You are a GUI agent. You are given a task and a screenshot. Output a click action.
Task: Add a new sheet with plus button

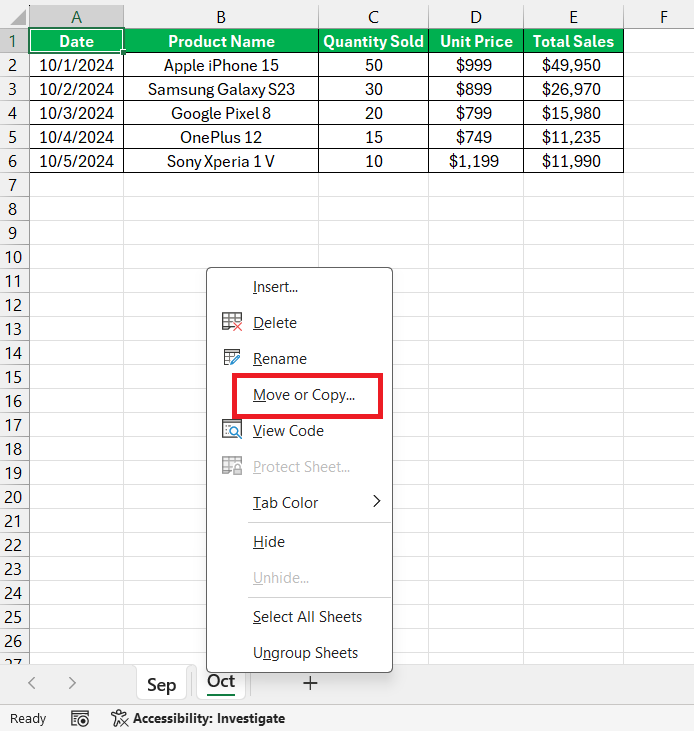(x=310, y=683)
